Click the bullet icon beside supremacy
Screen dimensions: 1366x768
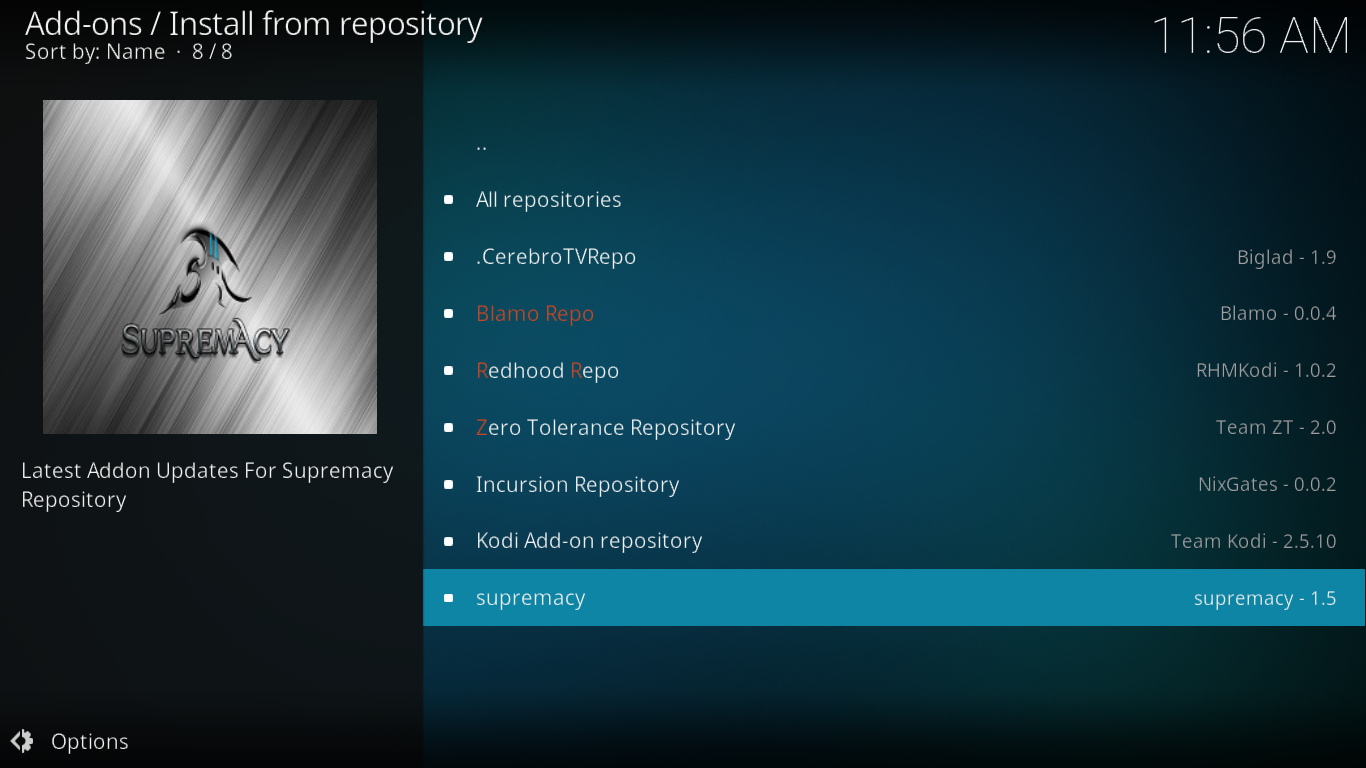(x=449, y=598)
